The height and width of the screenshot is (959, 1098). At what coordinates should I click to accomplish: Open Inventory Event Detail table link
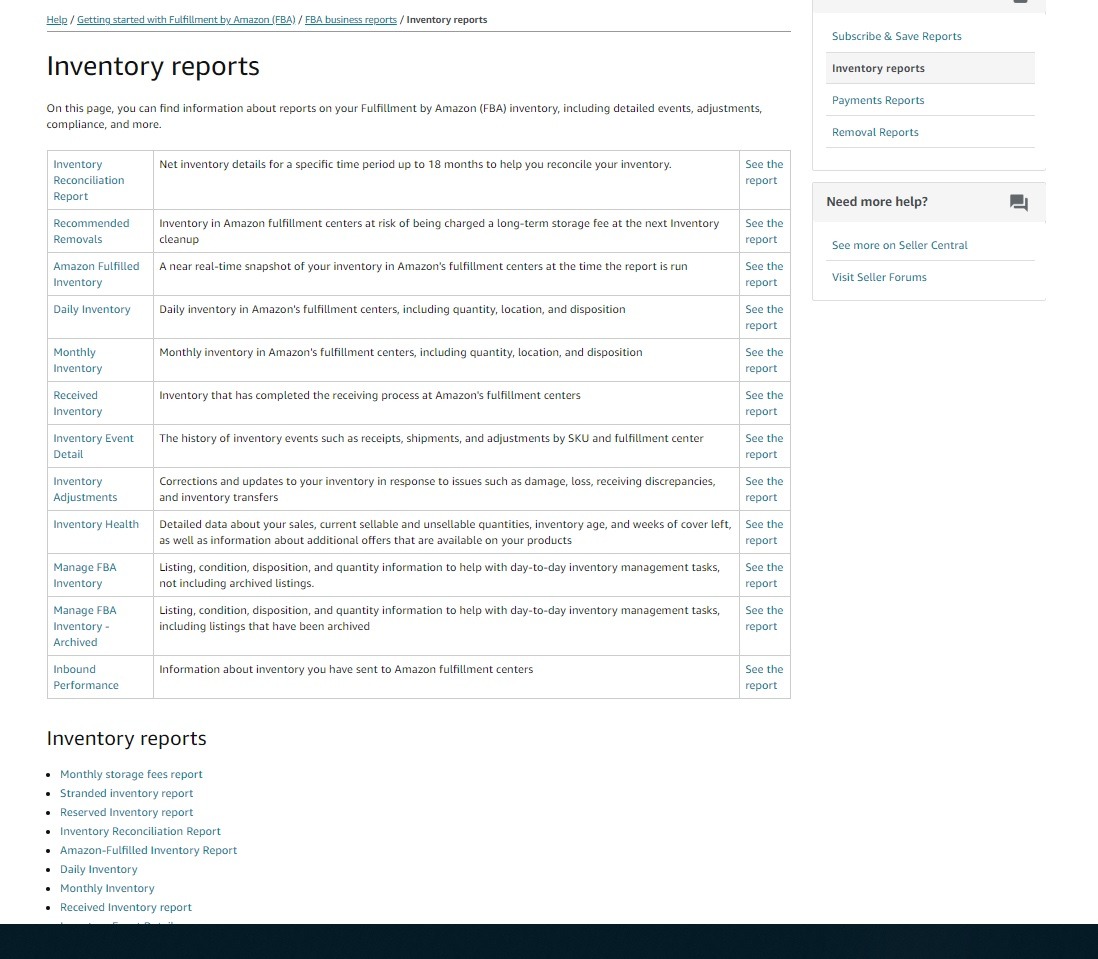(93, 446)
